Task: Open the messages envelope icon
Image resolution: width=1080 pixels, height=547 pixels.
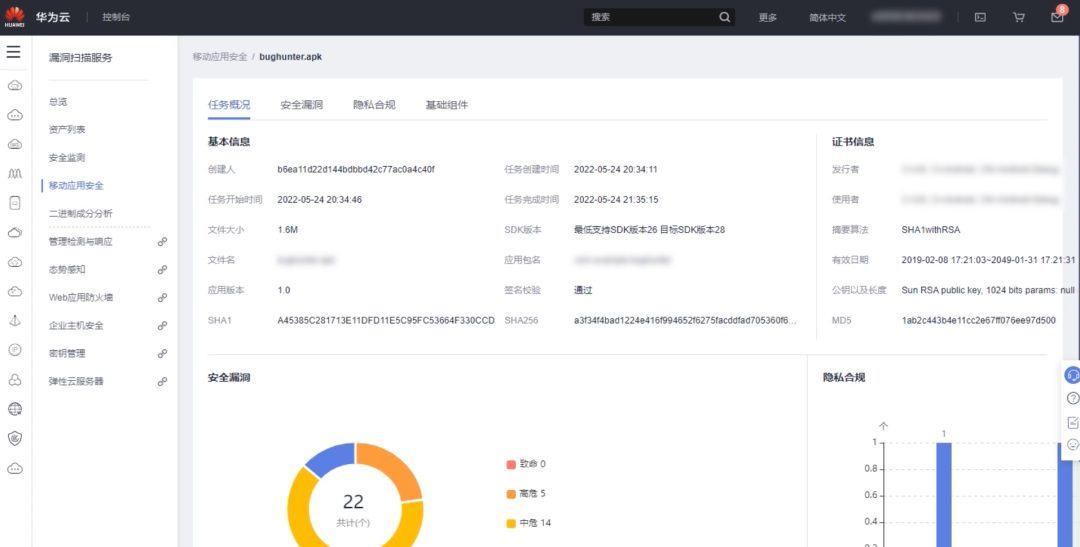Action: coord(1057,17)
